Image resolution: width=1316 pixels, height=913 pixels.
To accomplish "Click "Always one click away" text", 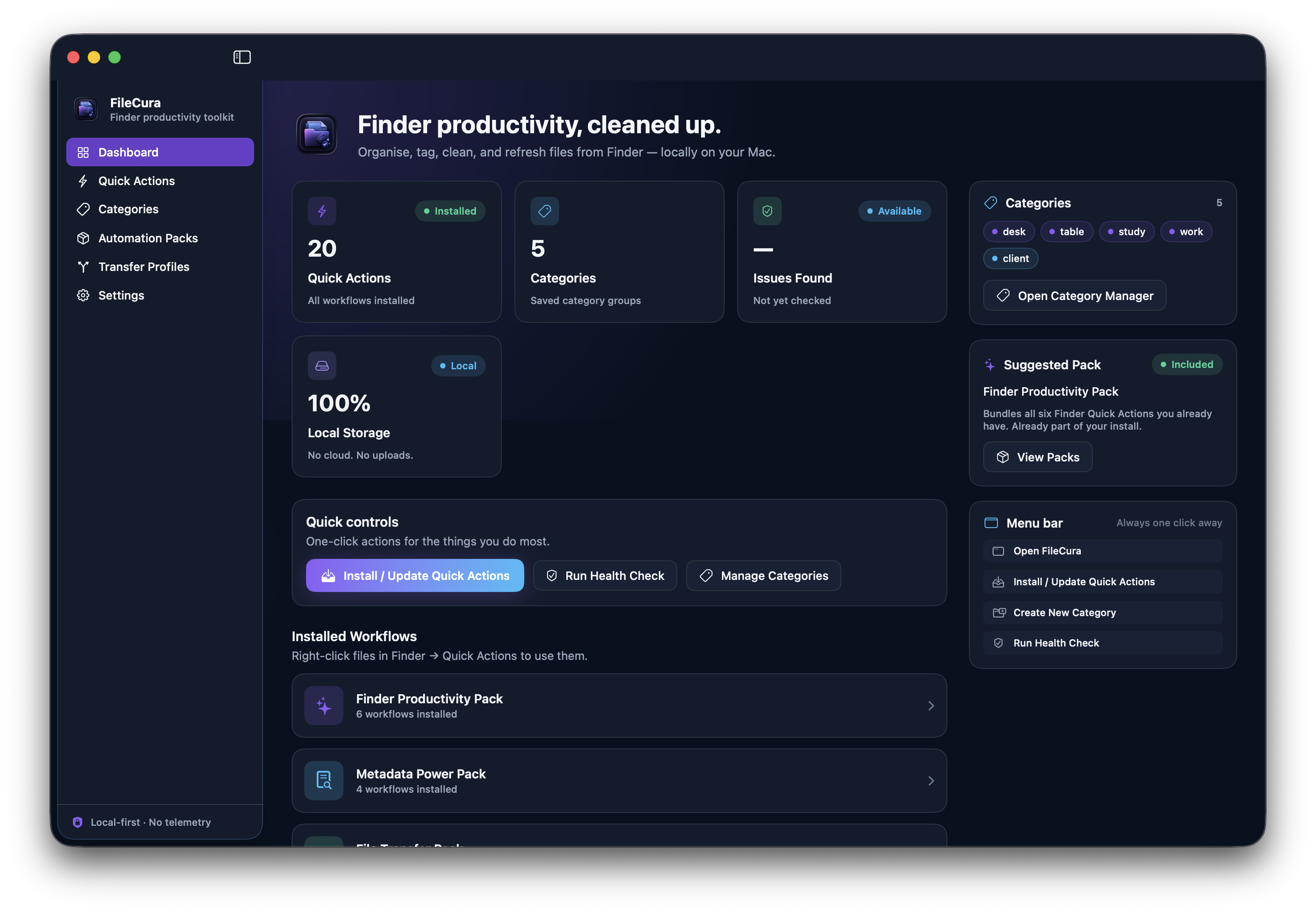I will (1169, 523).
